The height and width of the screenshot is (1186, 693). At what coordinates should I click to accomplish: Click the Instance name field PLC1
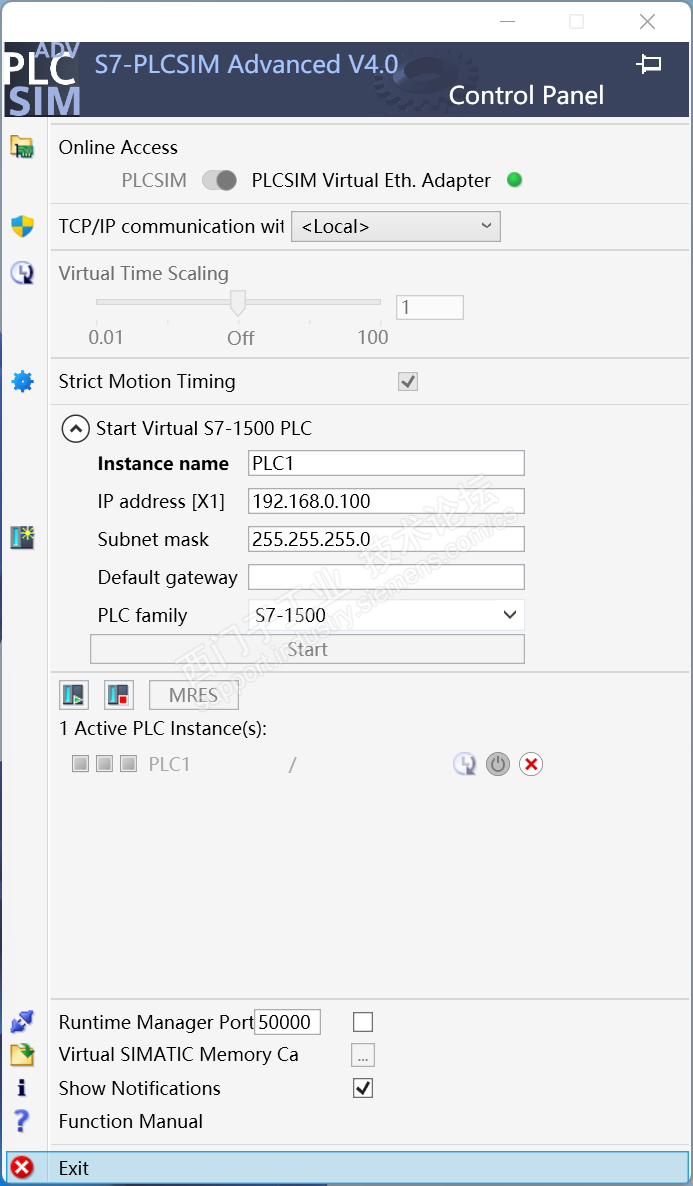386,463
